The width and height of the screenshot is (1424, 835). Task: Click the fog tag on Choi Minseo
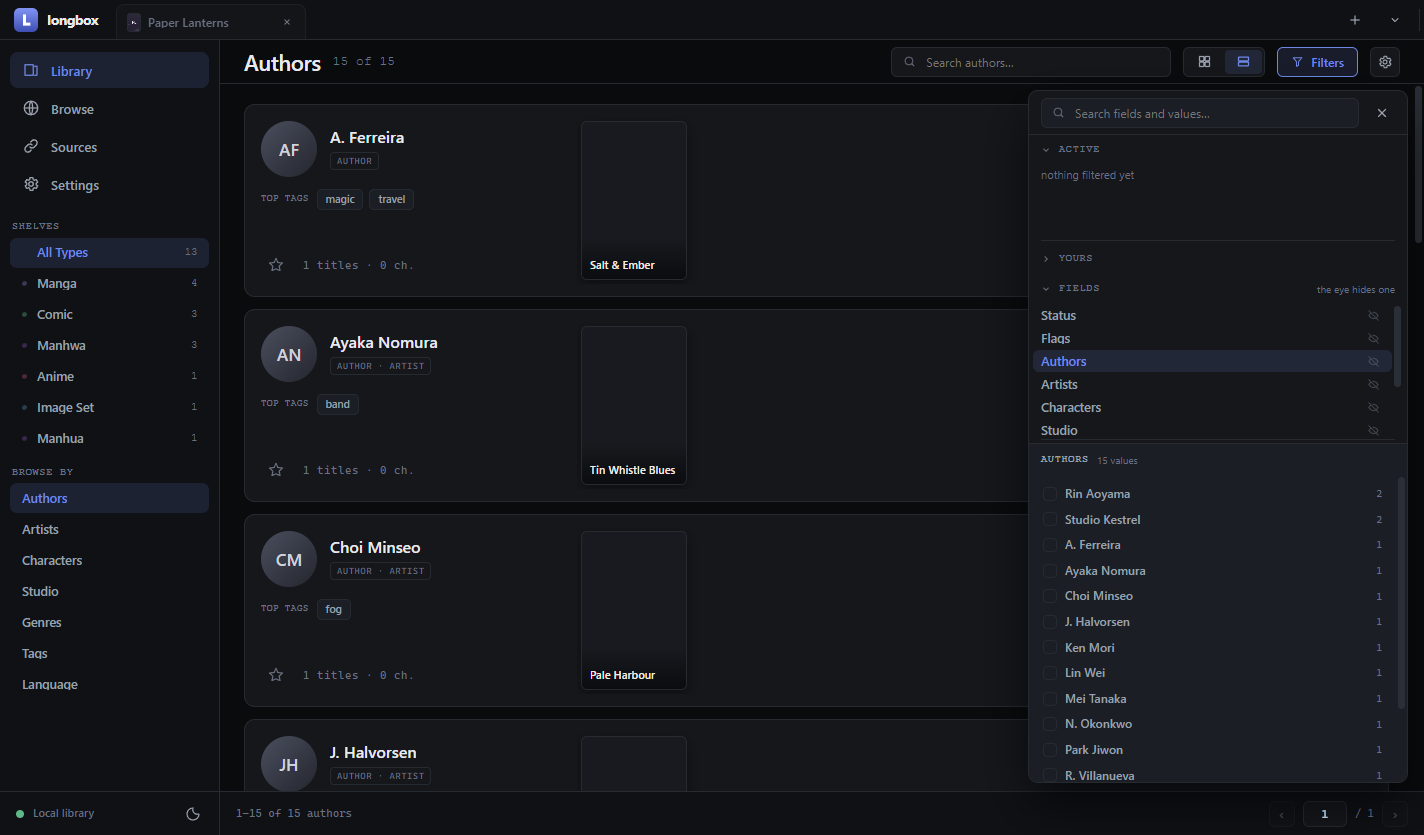pos(334,609)
